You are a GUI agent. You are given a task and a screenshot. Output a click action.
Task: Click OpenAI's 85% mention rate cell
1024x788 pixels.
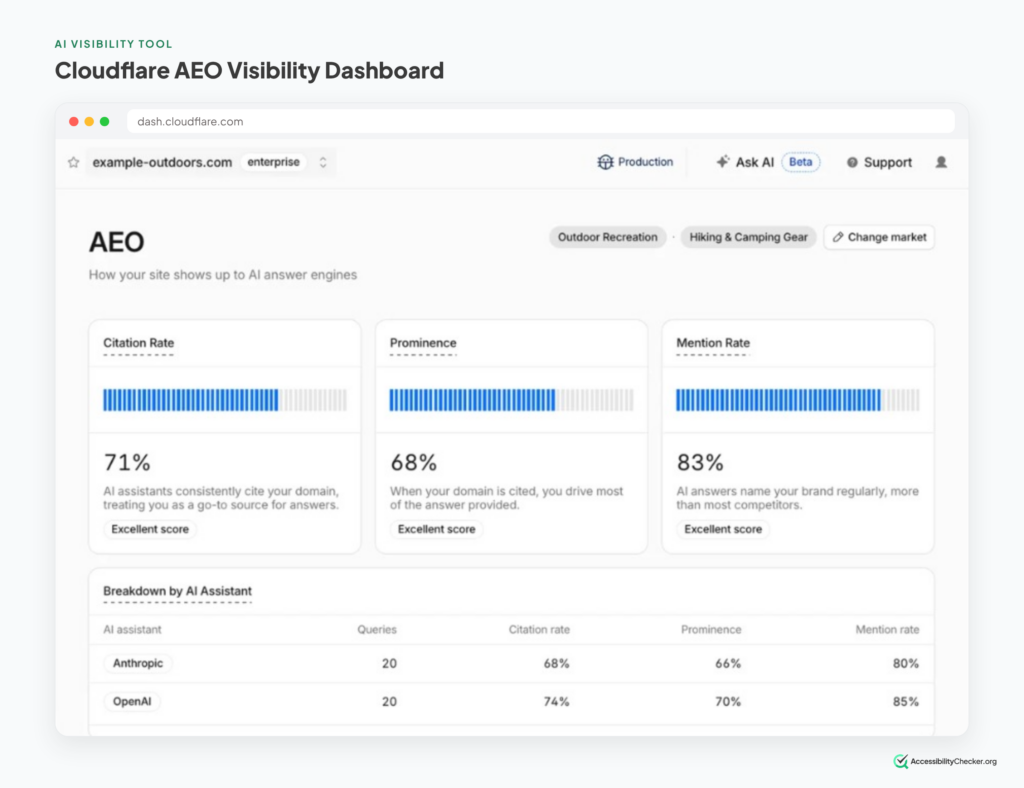point(906,702)
